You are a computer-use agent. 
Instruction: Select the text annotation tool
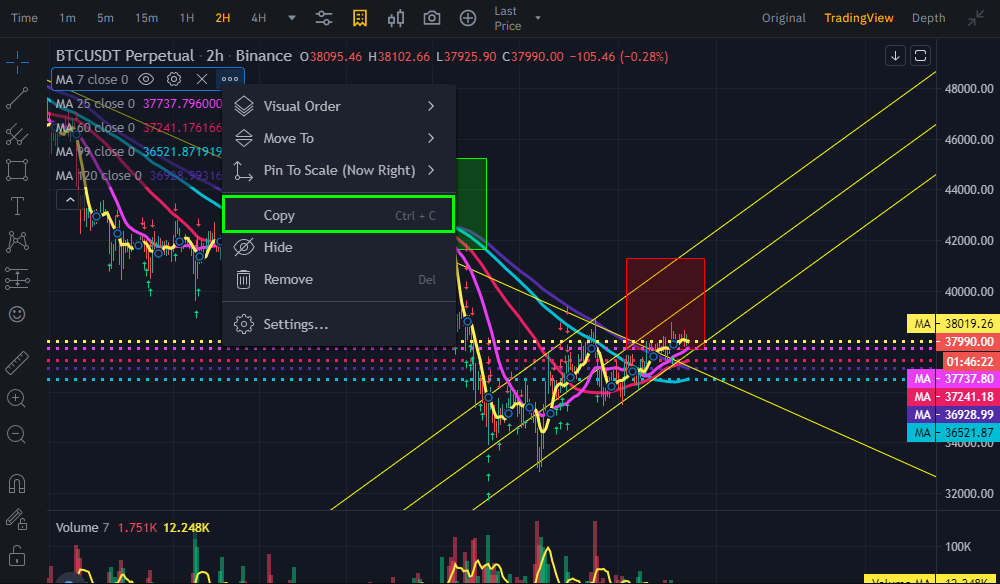(17, 206)
